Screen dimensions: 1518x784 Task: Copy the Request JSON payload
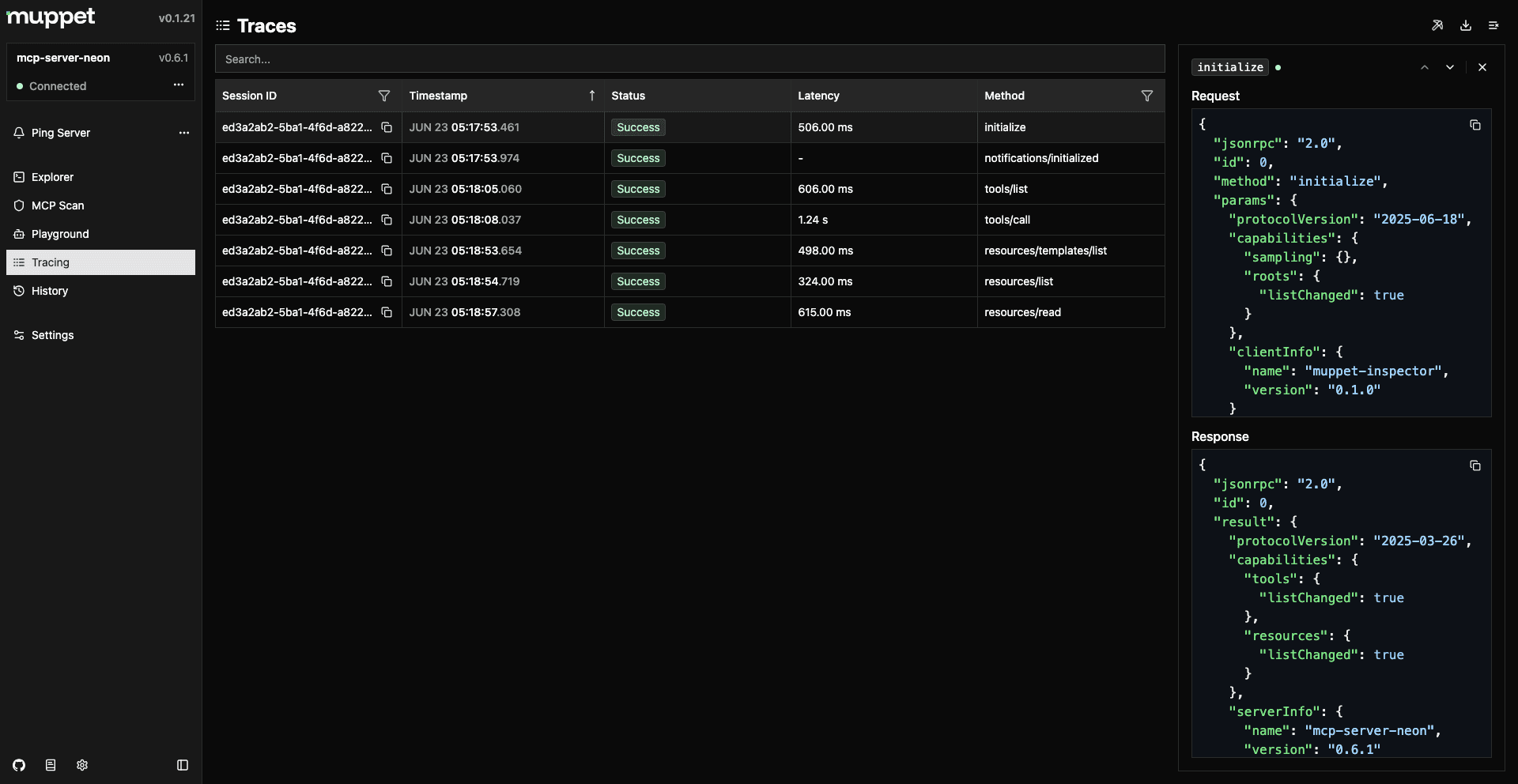pyautogui.click(x=1475, y=125)
